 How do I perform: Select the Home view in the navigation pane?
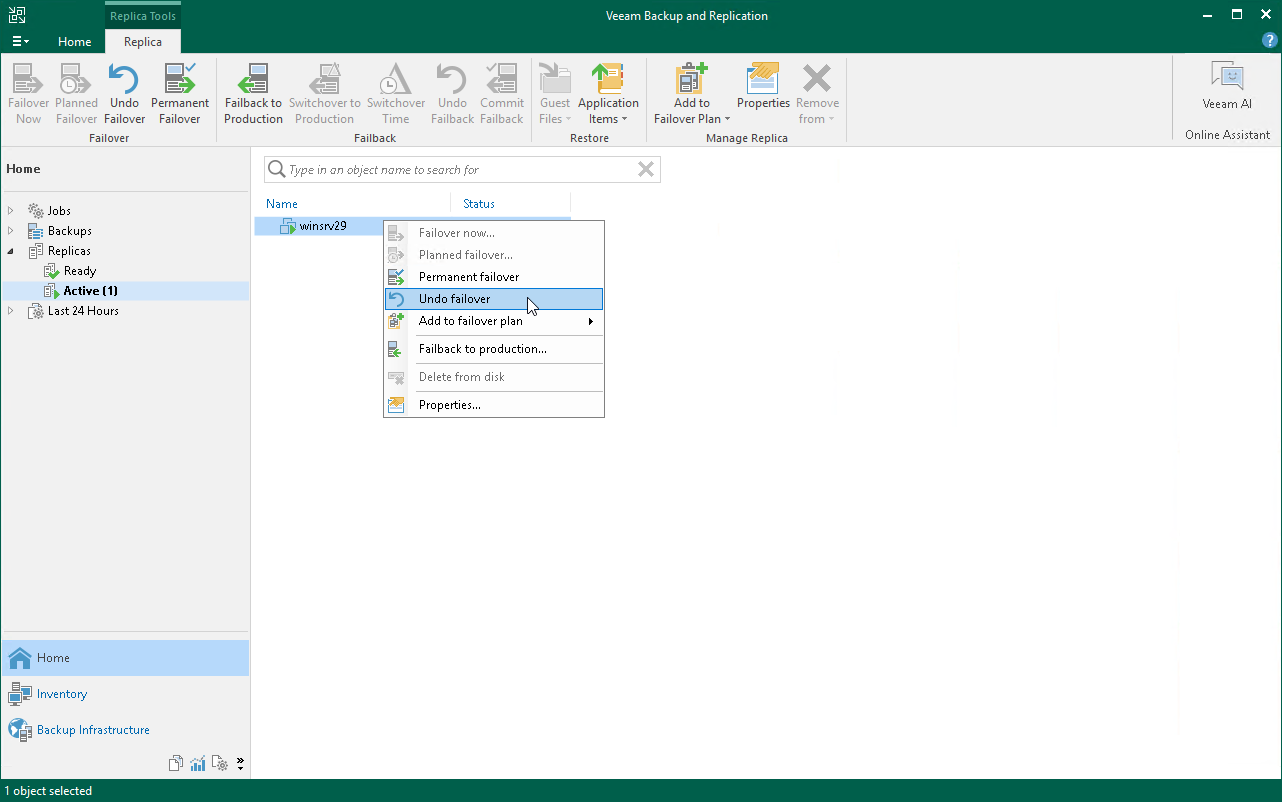tap(125, 658)
